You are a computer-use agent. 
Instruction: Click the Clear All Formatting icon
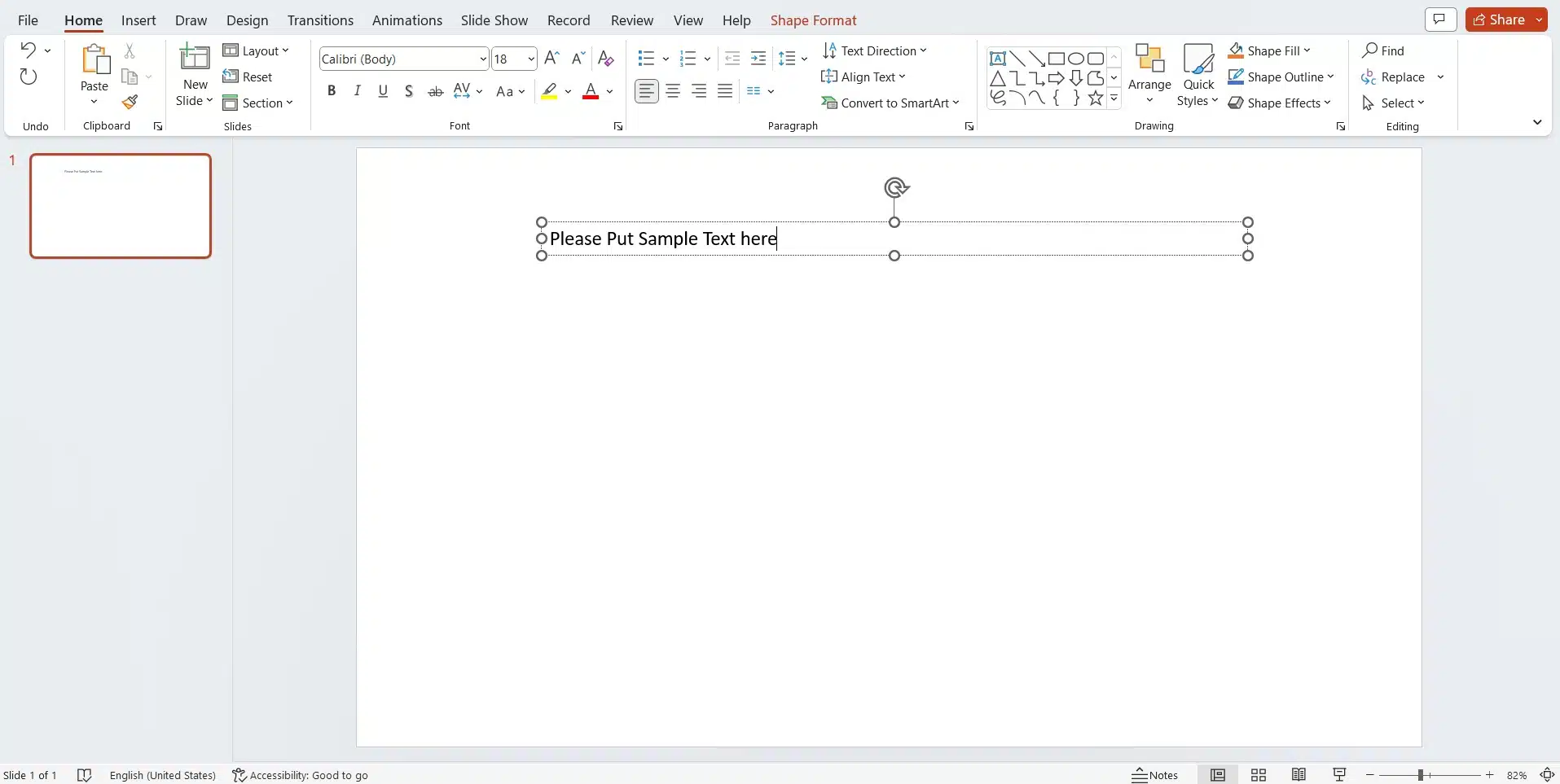[605, 59]
